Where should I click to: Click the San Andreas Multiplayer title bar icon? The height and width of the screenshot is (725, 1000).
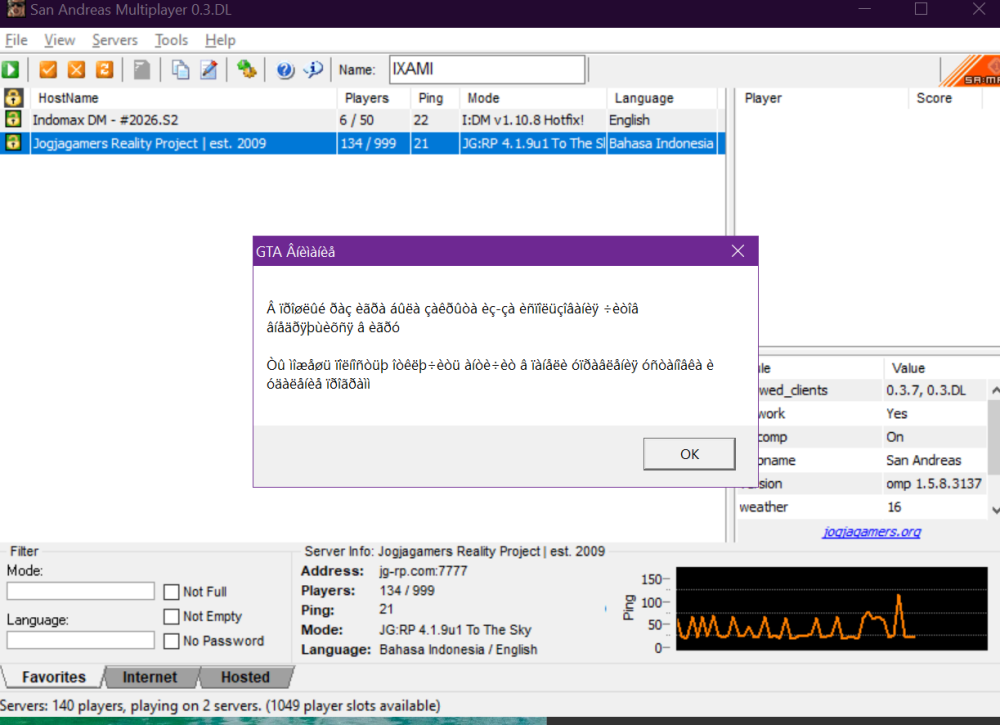click(15, 9)
